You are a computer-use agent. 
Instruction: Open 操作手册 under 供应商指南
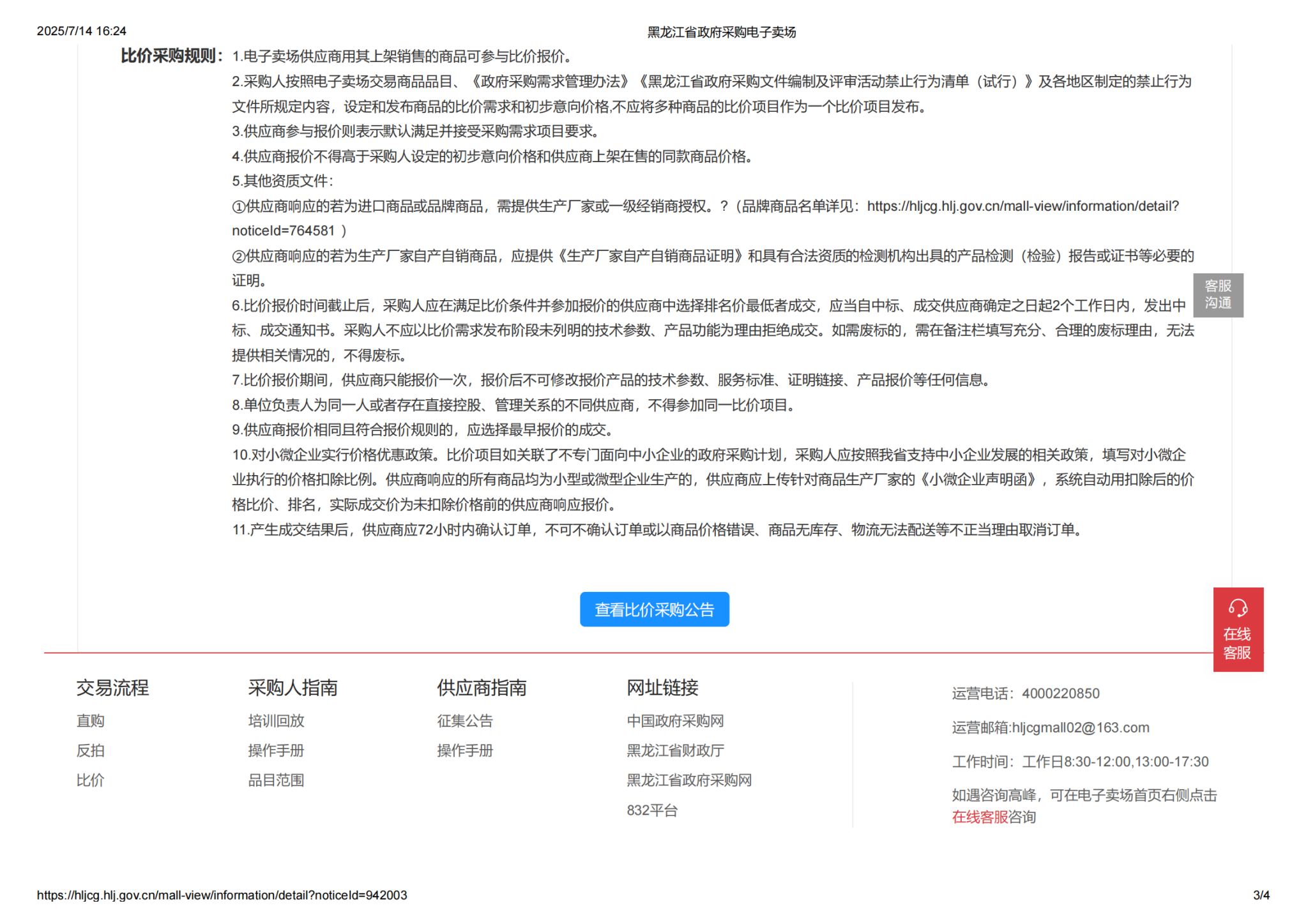(x=465, y=751)
